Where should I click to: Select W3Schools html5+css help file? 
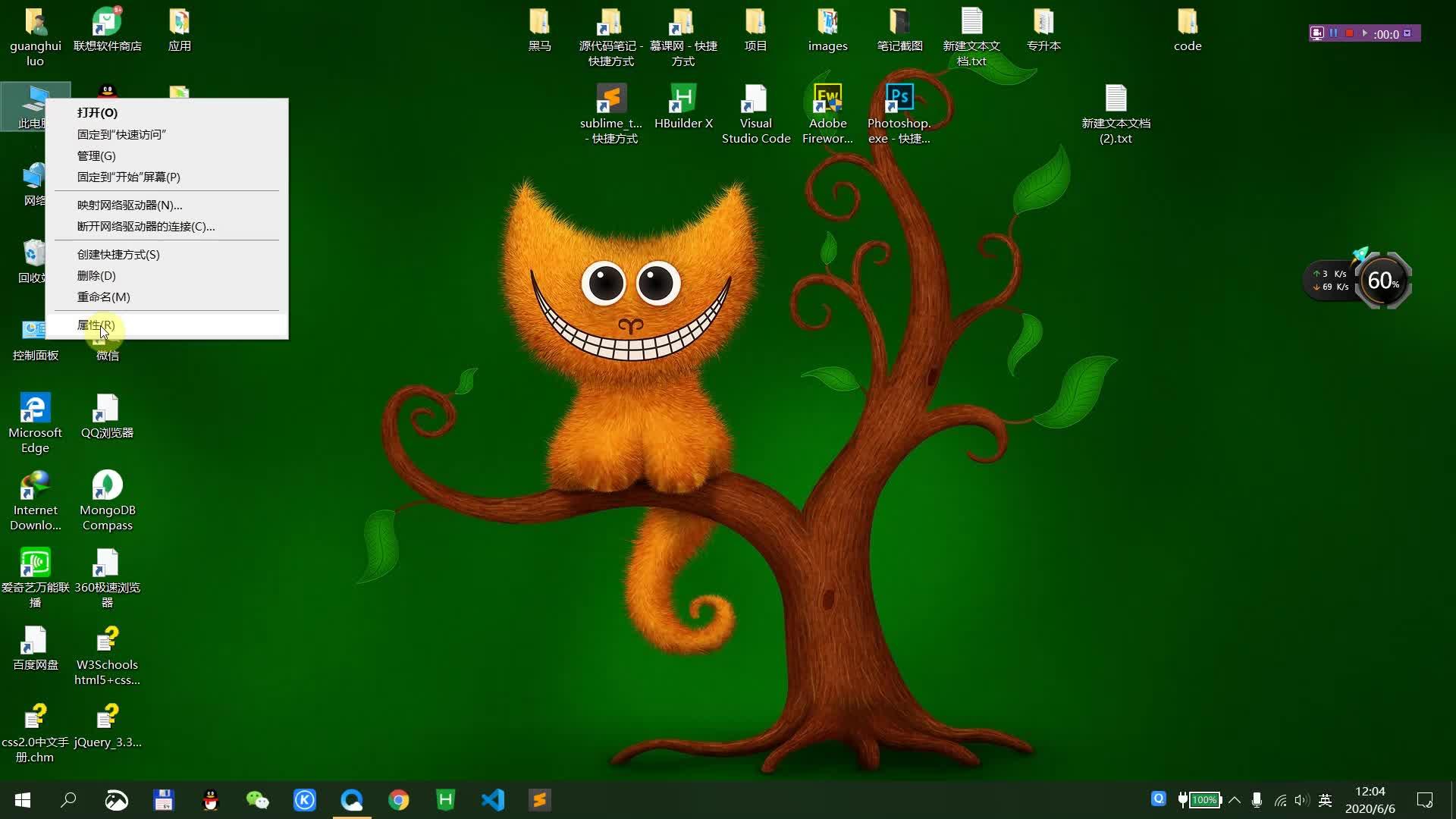point(107,655)
